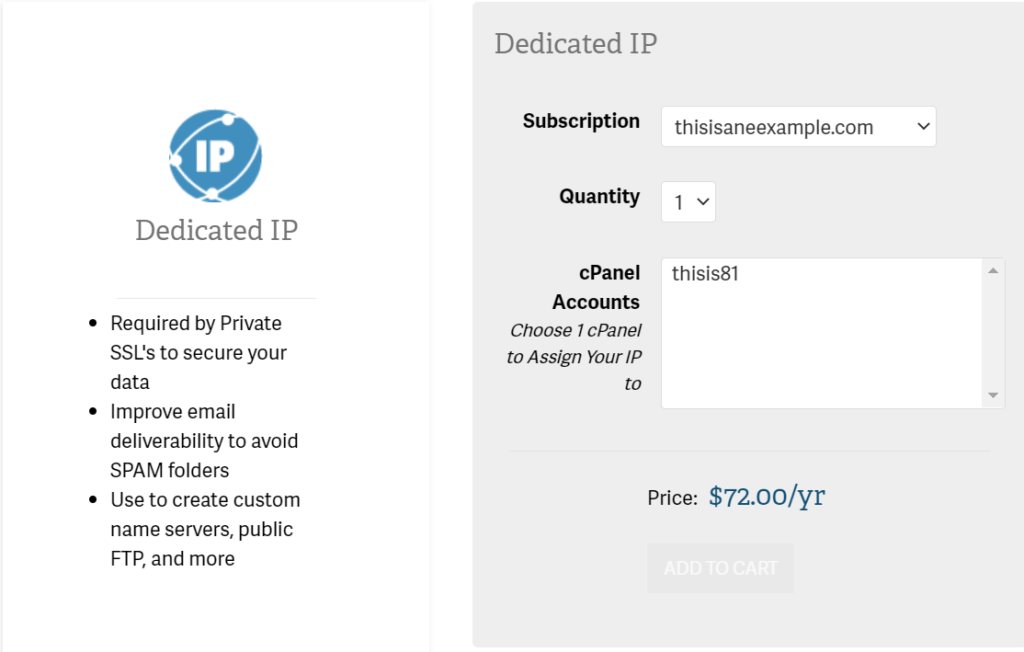Click the "Choose 1 cPanel" italic hint text
The image size is (1024, 652).
coord(575,330)
